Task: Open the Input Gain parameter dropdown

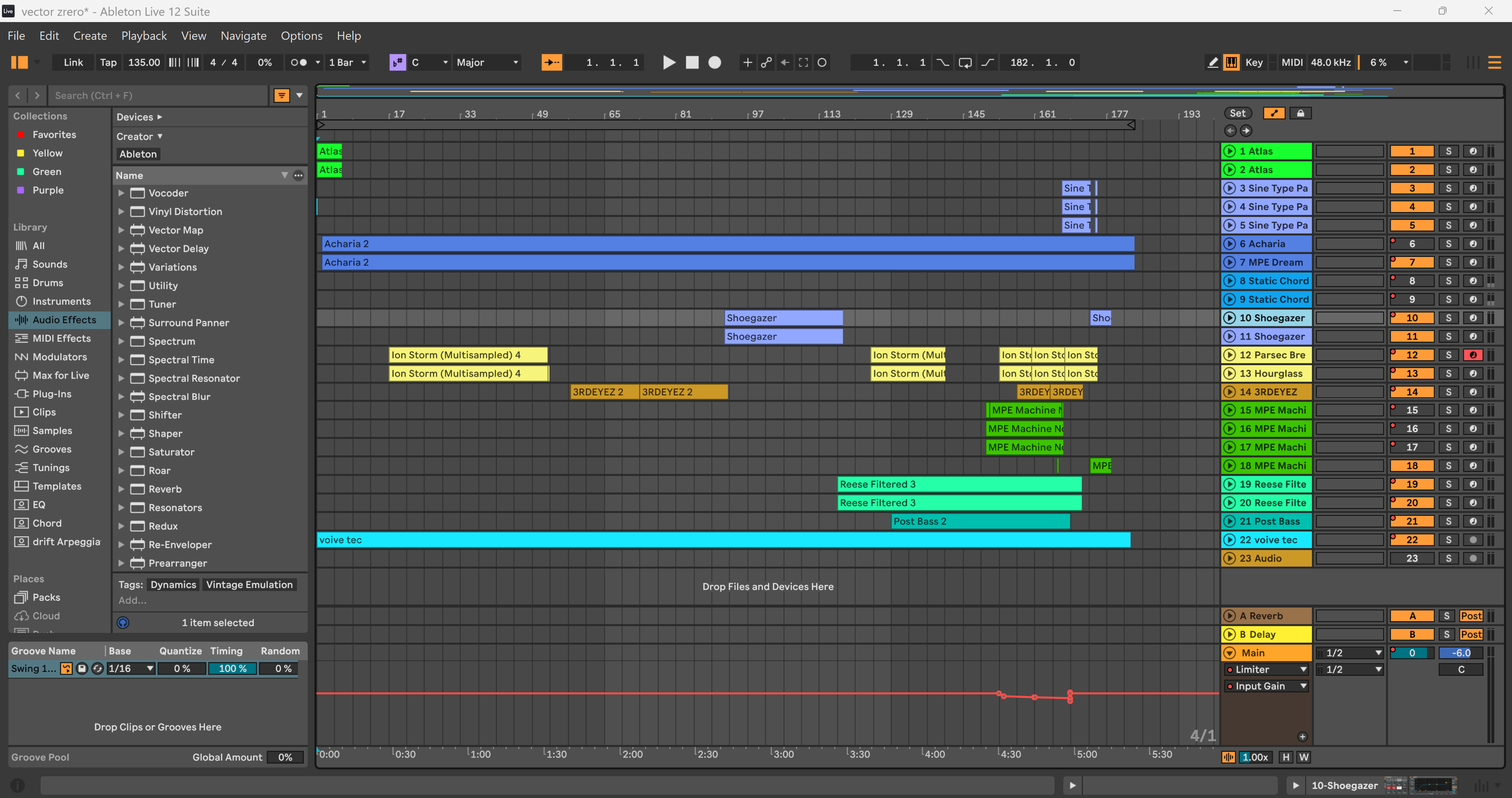Action: [x=1267, y=686]
